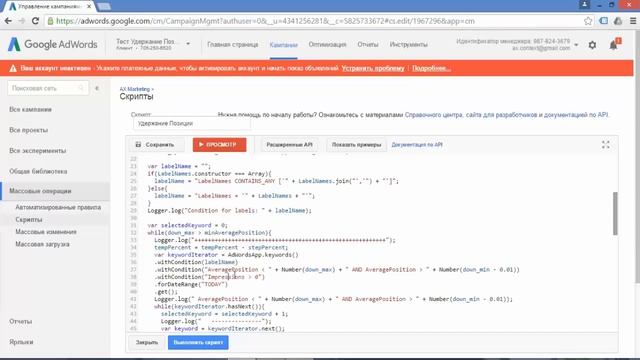This screenshot has width=640, height=360.
Task: Click the blue Выполнить скрипт button
Action: (198, 342)
